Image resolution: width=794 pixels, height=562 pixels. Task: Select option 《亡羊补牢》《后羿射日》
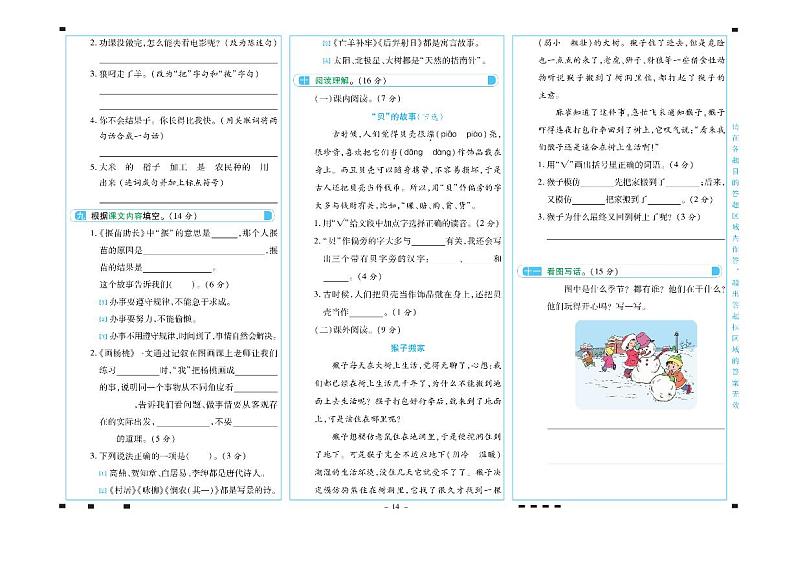(402, 44)
